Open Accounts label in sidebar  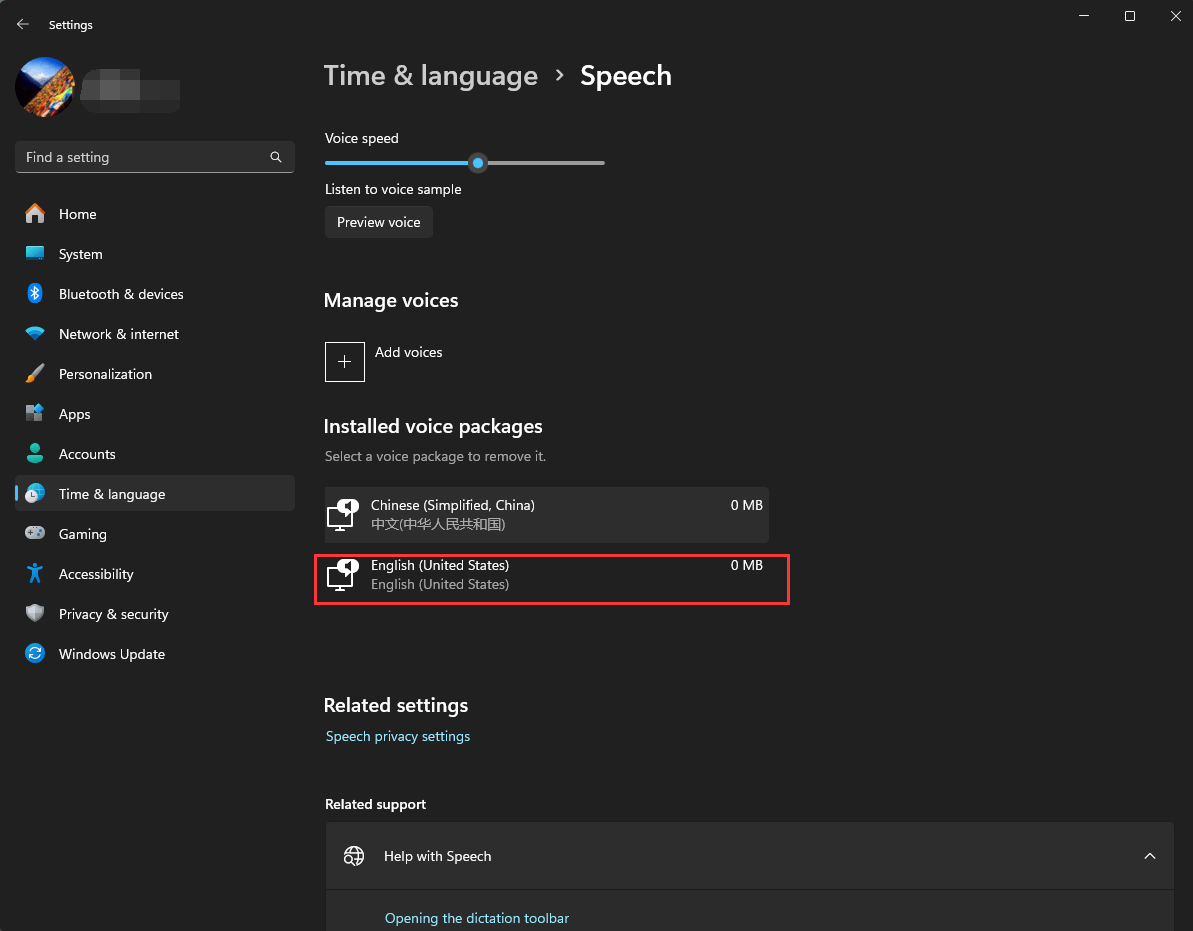(x=87, y=454)
